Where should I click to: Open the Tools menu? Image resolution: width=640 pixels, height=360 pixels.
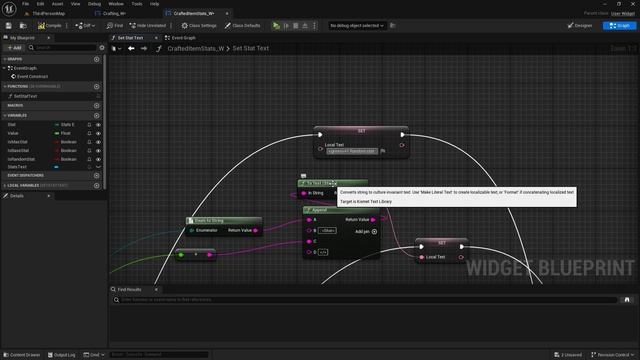[137, 4]
